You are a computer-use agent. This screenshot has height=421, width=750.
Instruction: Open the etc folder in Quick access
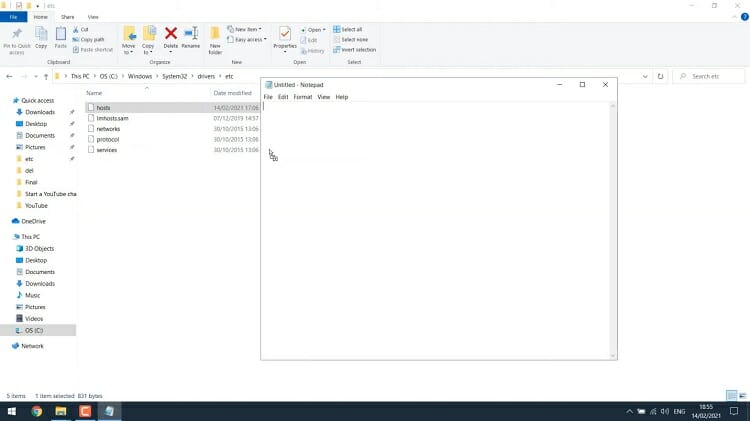pos(29,159)
